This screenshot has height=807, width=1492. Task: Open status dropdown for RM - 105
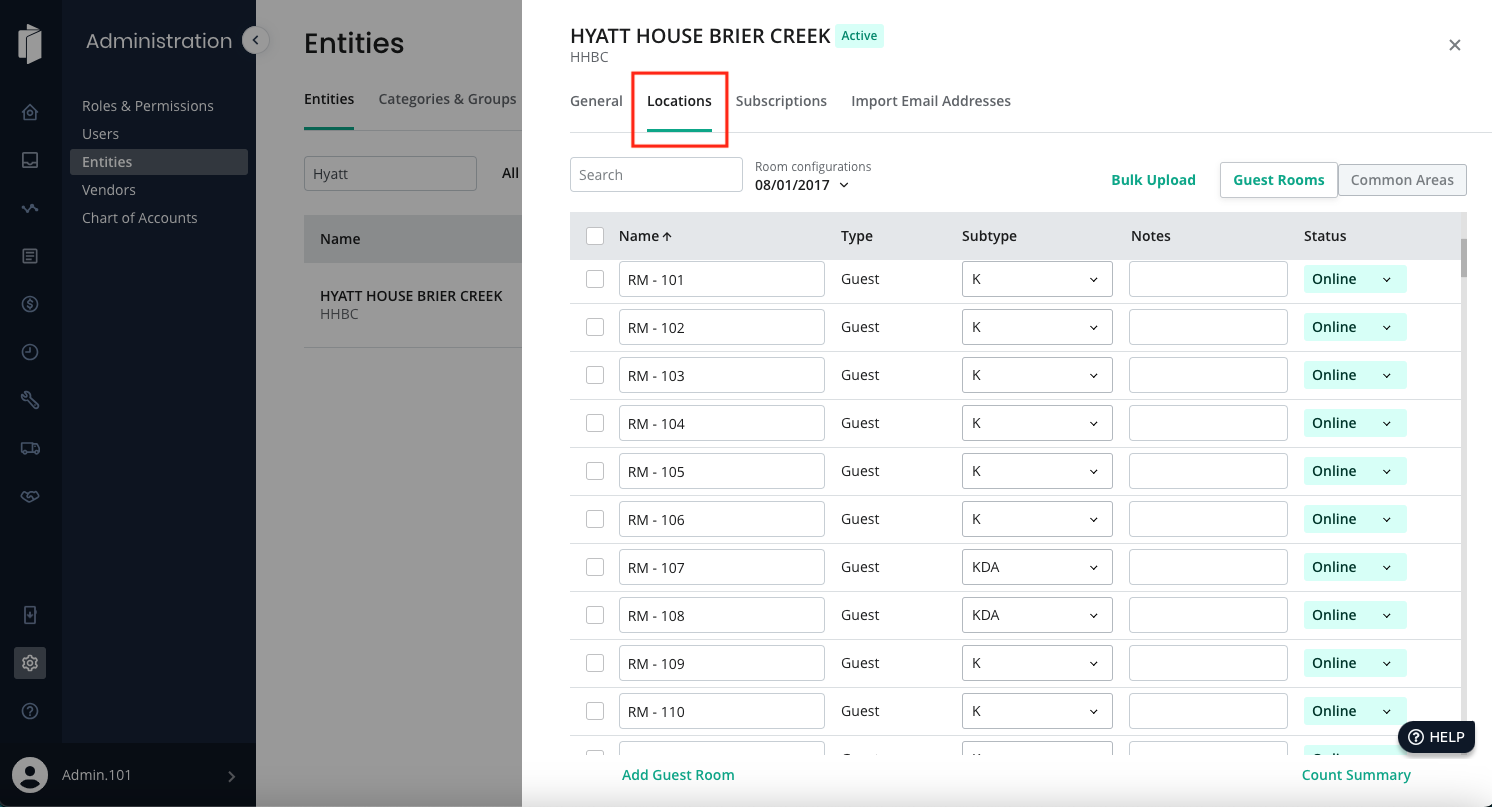[x=1355, y=471]
